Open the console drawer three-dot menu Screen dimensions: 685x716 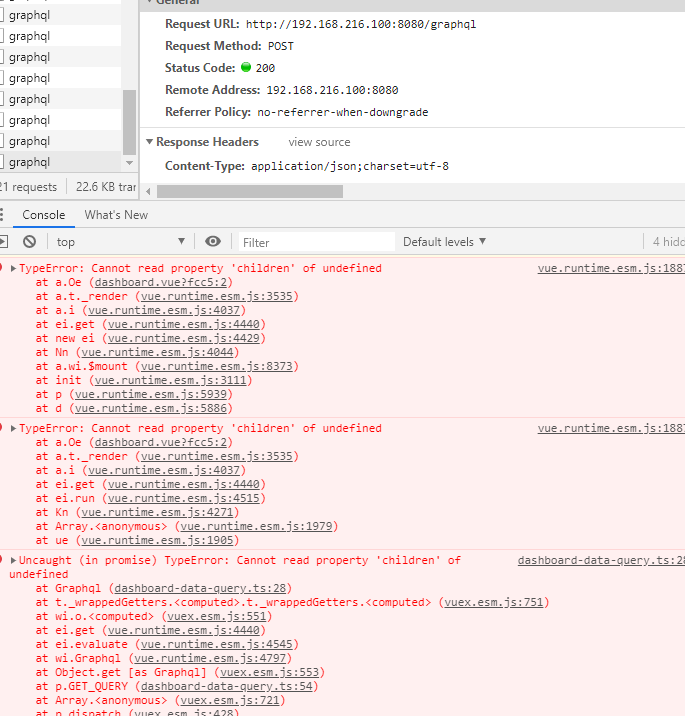(2, 215)
